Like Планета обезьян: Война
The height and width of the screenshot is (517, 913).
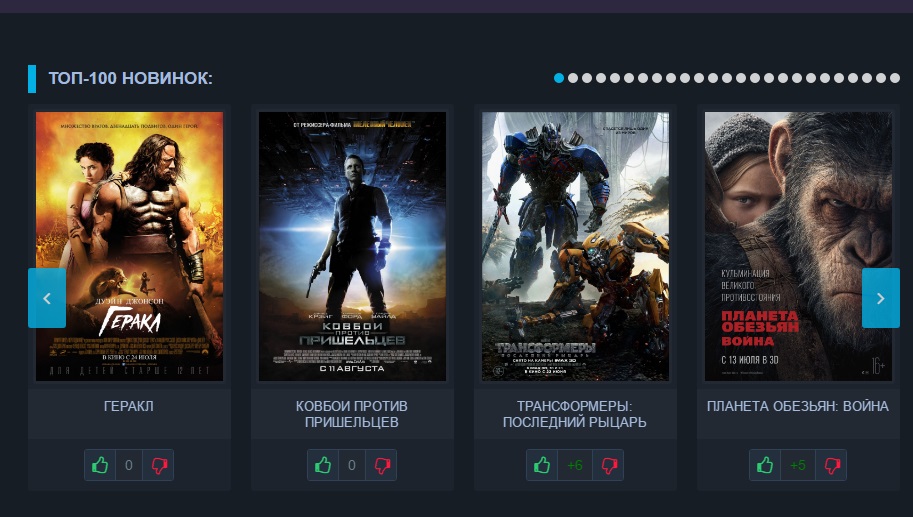click(x=765, y=465)
